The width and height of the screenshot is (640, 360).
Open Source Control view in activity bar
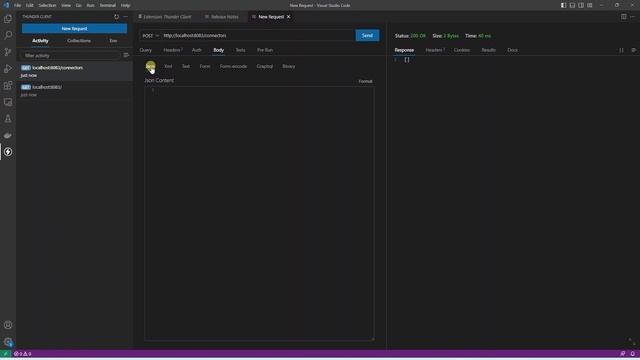tap(8, 52)
